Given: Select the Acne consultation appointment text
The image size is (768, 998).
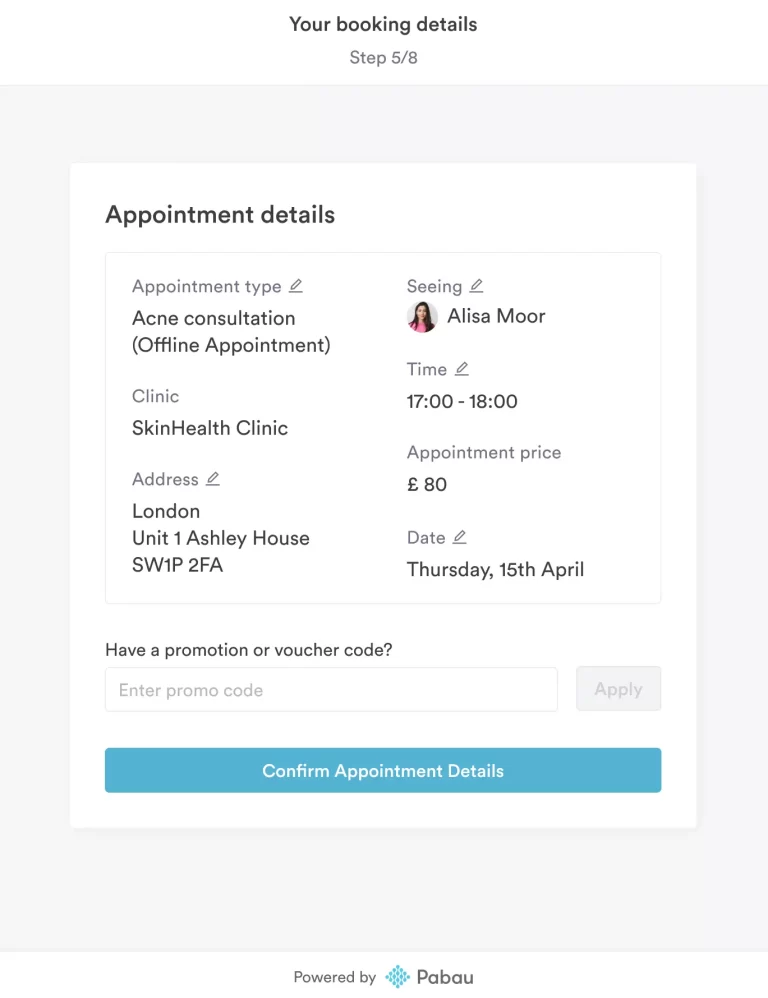Looking at the screenshot, I should pos(214,318).
